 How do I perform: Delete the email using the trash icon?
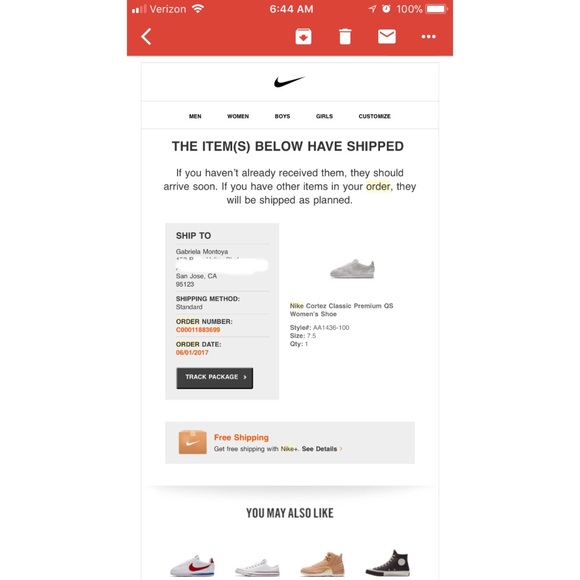click(x=345, y=37)
